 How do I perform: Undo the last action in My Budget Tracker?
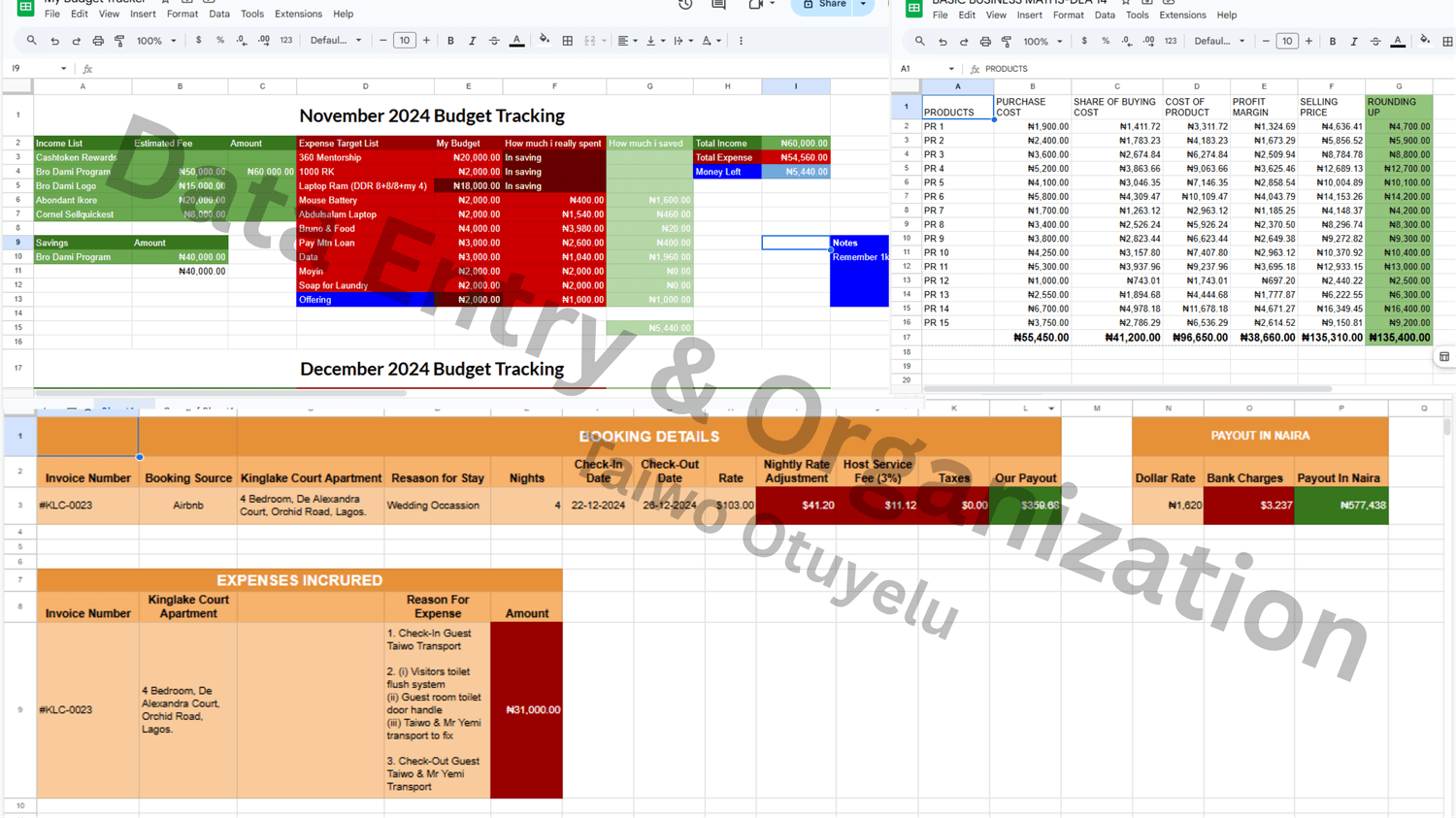point(54,41)
